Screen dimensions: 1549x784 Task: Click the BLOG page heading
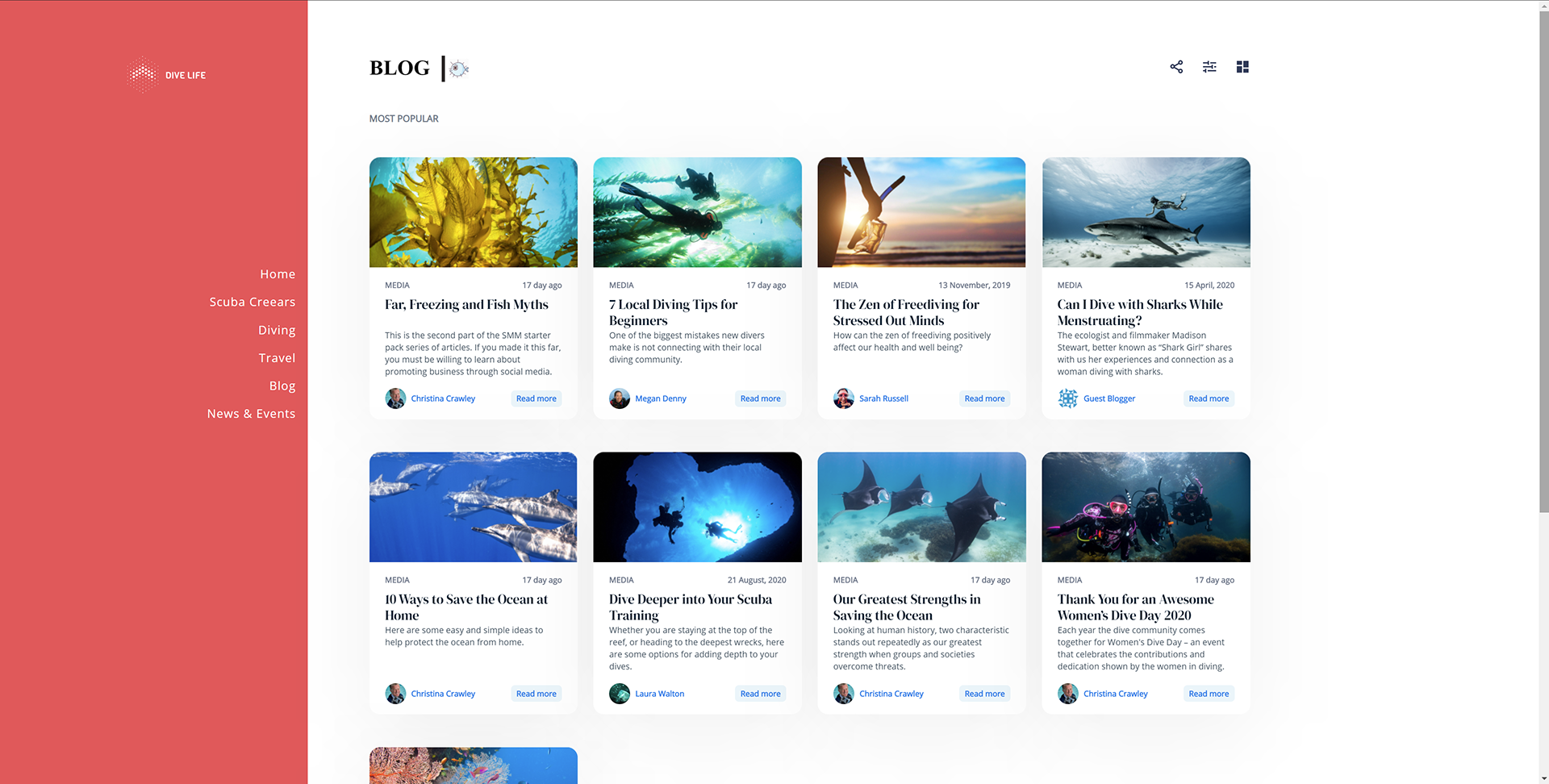[x=399, y=69]
